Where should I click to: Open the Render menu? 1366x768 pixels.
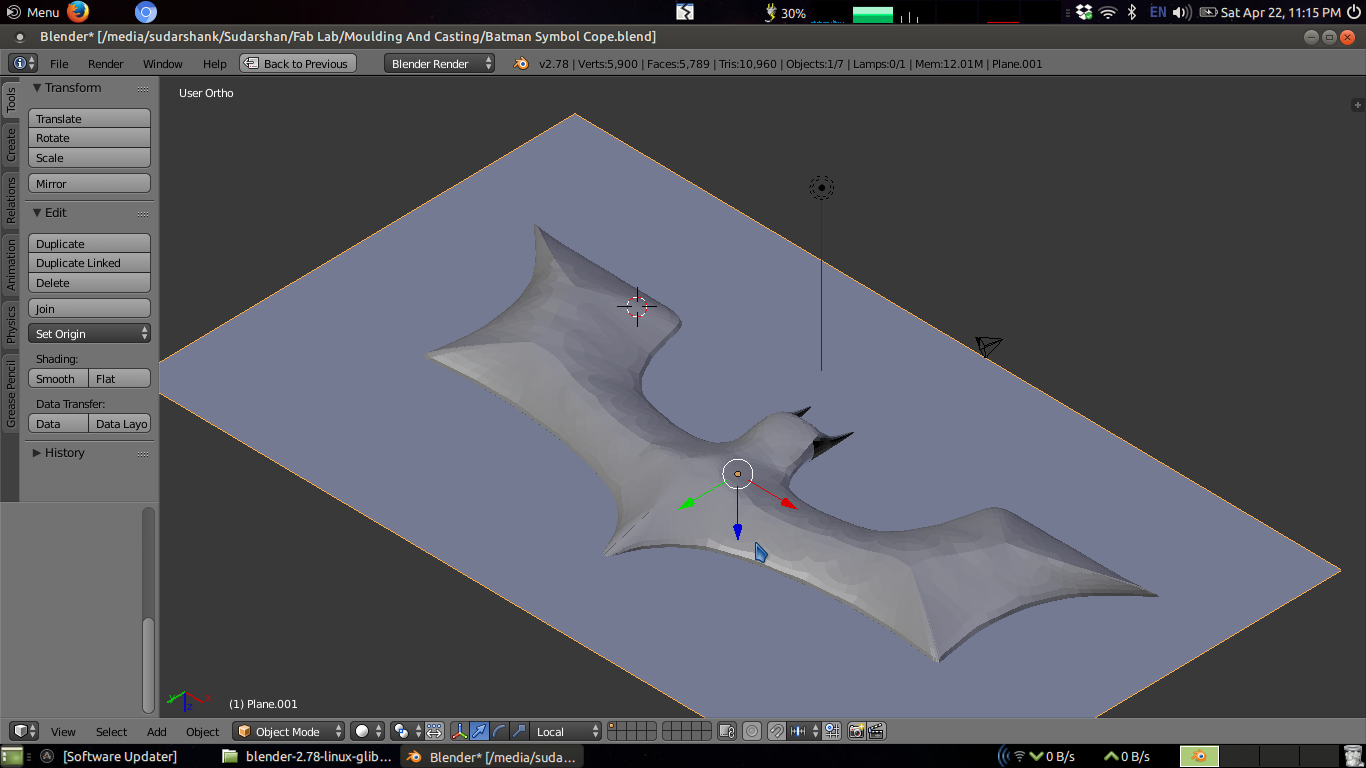pos(105,64)
